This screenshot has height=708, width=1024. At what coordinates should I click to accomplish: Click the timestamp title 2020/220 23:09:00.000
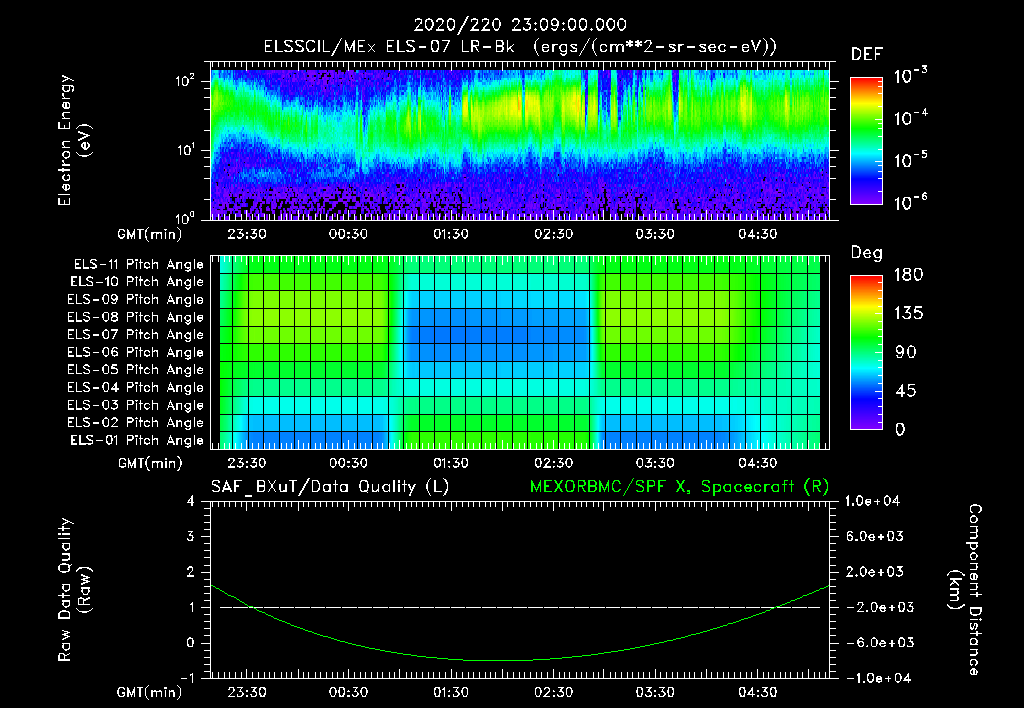pyautogui.click(x=520, y=25)
